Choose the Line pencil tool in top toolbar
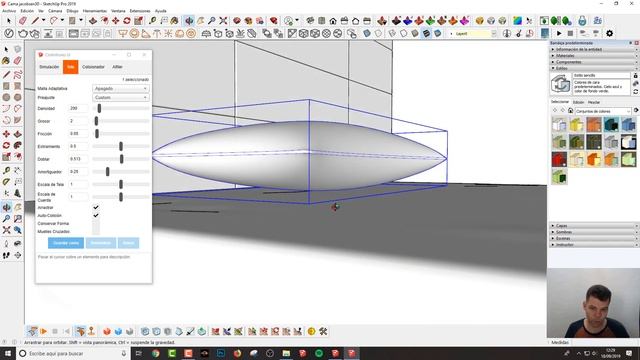640x360 pixels. point(36,20)
